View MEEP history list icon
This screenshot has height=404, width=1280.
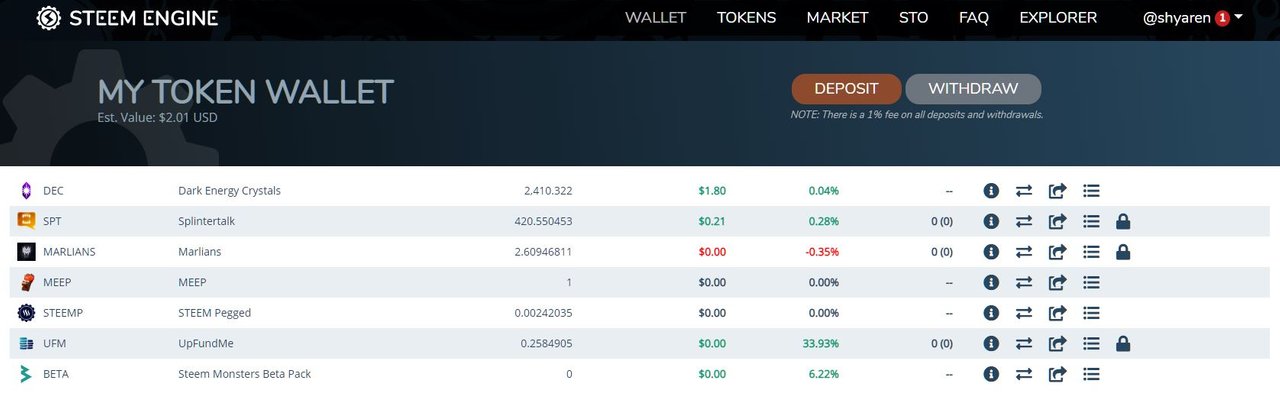point(1092,283)
